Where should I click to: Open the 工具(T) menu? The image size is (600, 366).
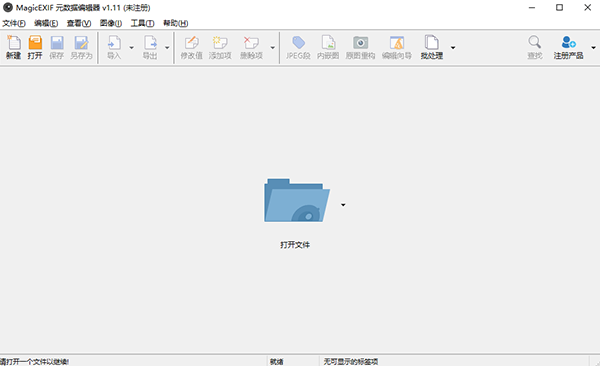click(142, 23)
